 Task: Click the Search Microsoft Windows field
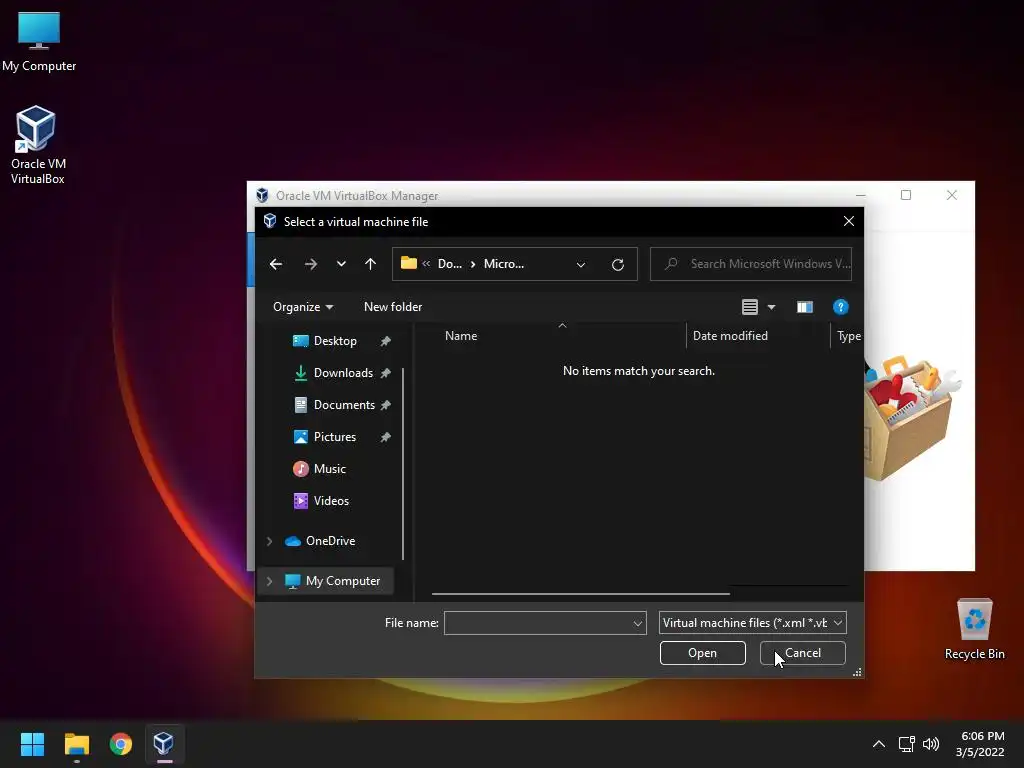(x=751, y=264)
